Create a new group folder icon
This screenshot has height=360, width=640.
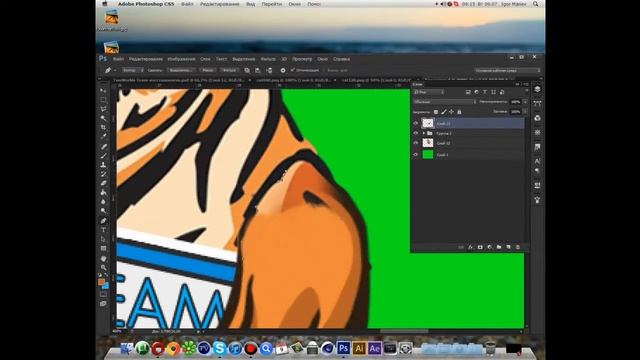(499, 247)
